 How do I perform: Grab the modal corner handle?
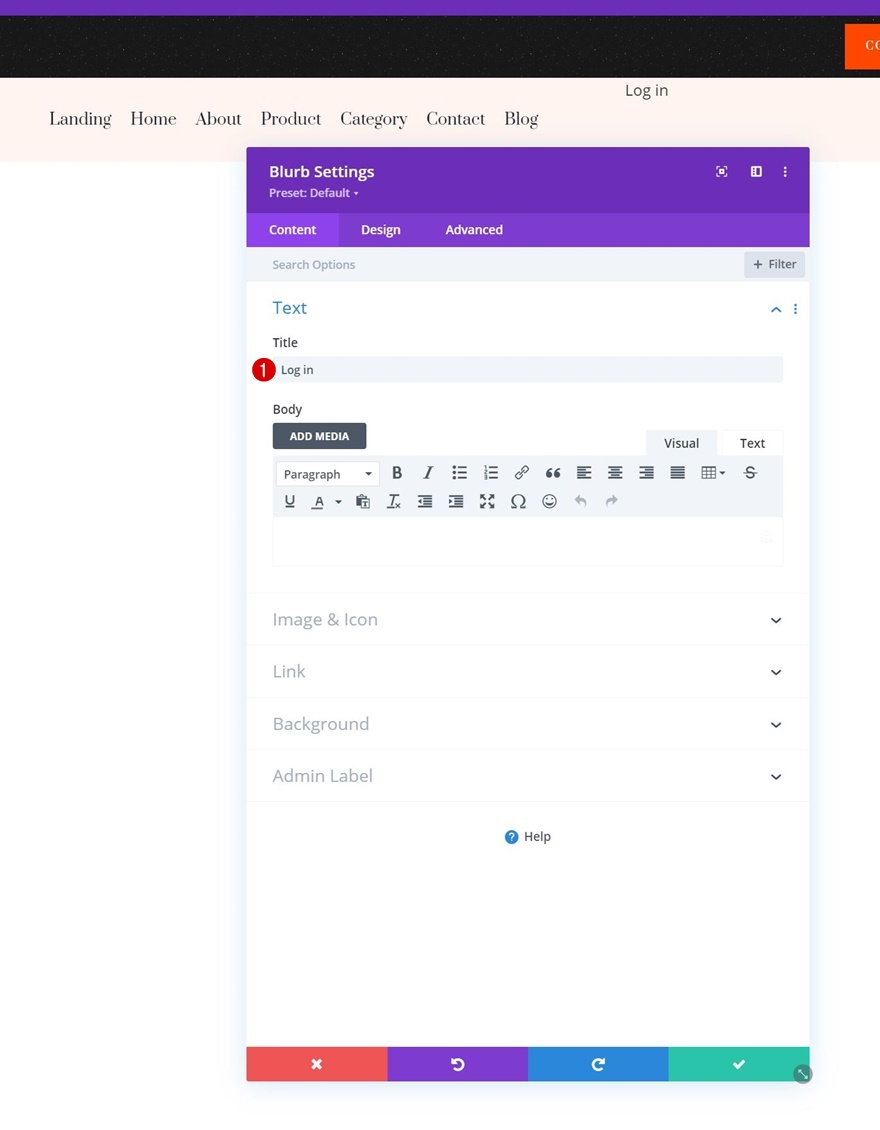coord(802,1074)
